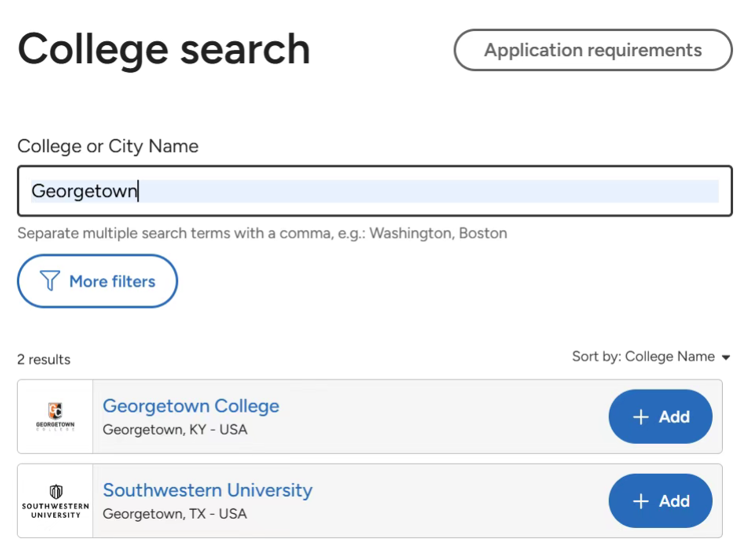Focus the College or City Name field
Image resolution: width=735 pixels, height=539 pixels.
coord(375,191)
